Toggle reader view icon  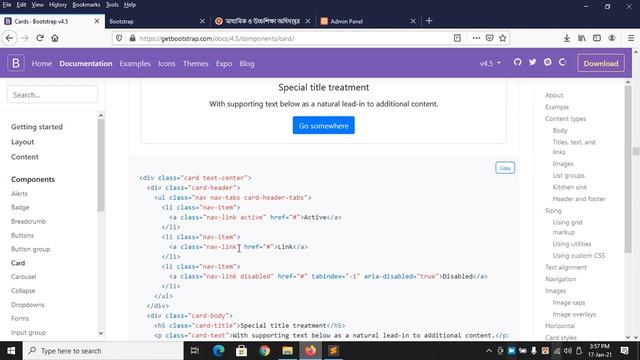(457, 38)
